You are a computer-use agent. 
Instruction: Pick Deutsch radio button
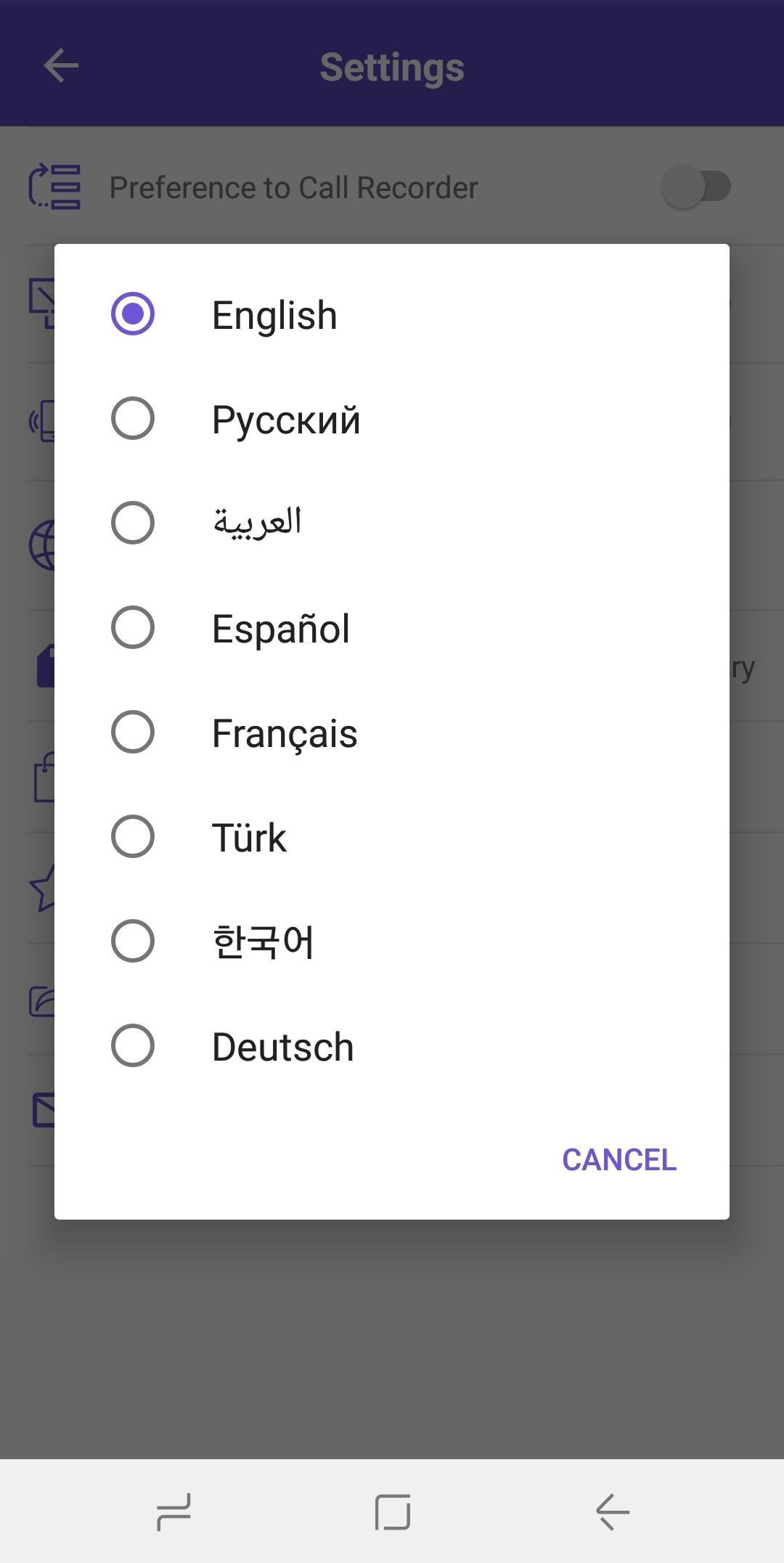click(133, 1046)
